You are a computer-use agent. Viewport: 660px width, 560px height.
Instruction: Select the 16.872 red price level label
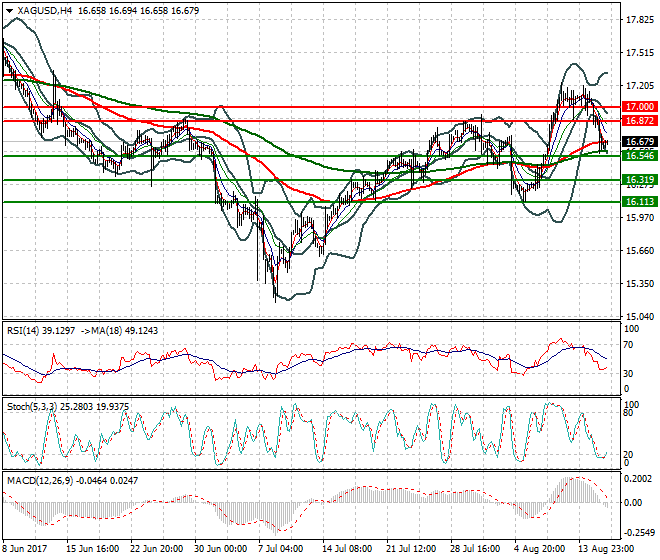[x=639, y=121]
